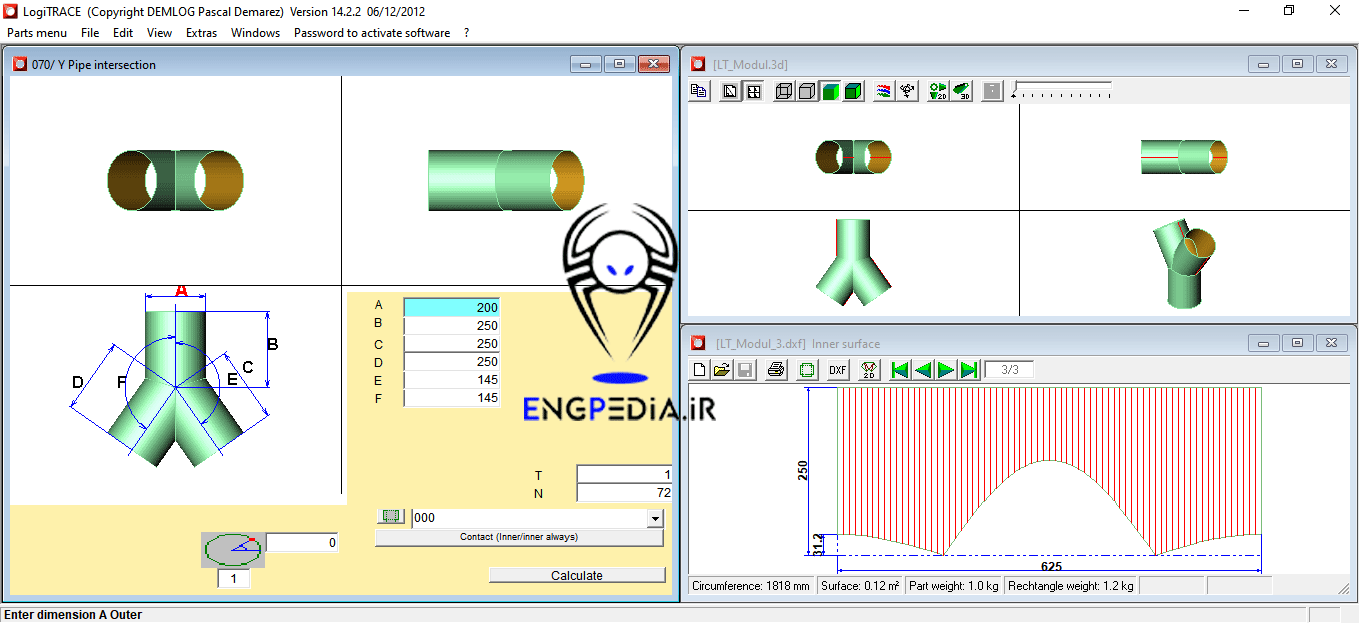Jump to the first pattern page
The width and height of the screenshot is (1359, 623).
click(900, 370)
